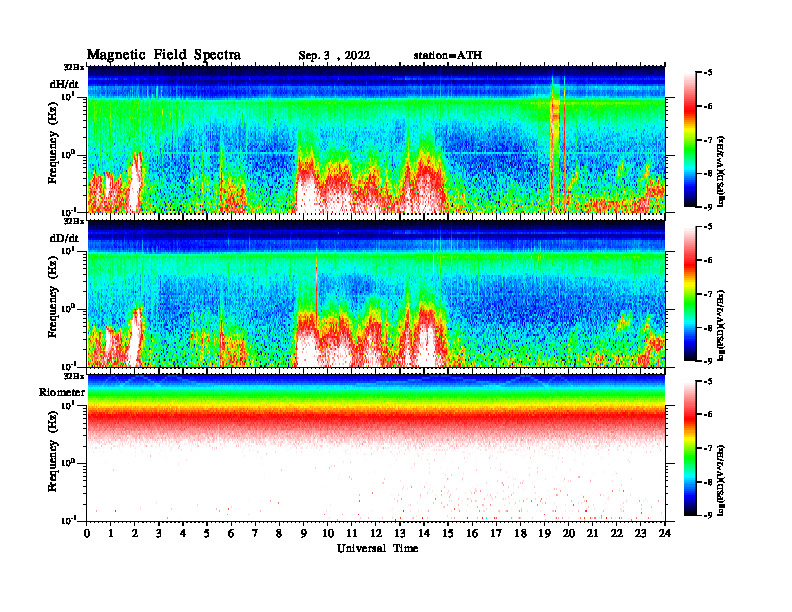Click the "station=ATH" label
Viewport: 792px width, 612px height.
pos(448,56)
